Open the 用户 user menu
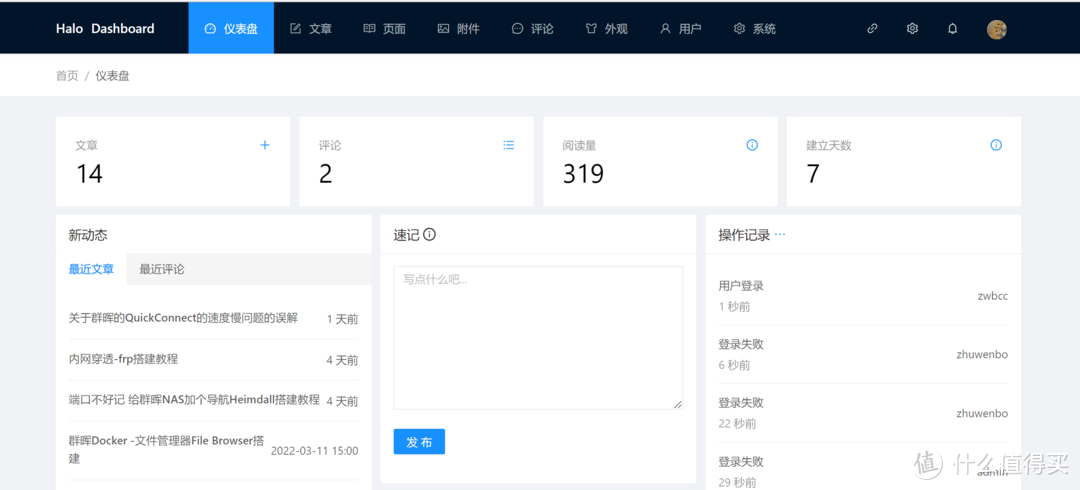 pyautogui.click(x=681, y=28)
